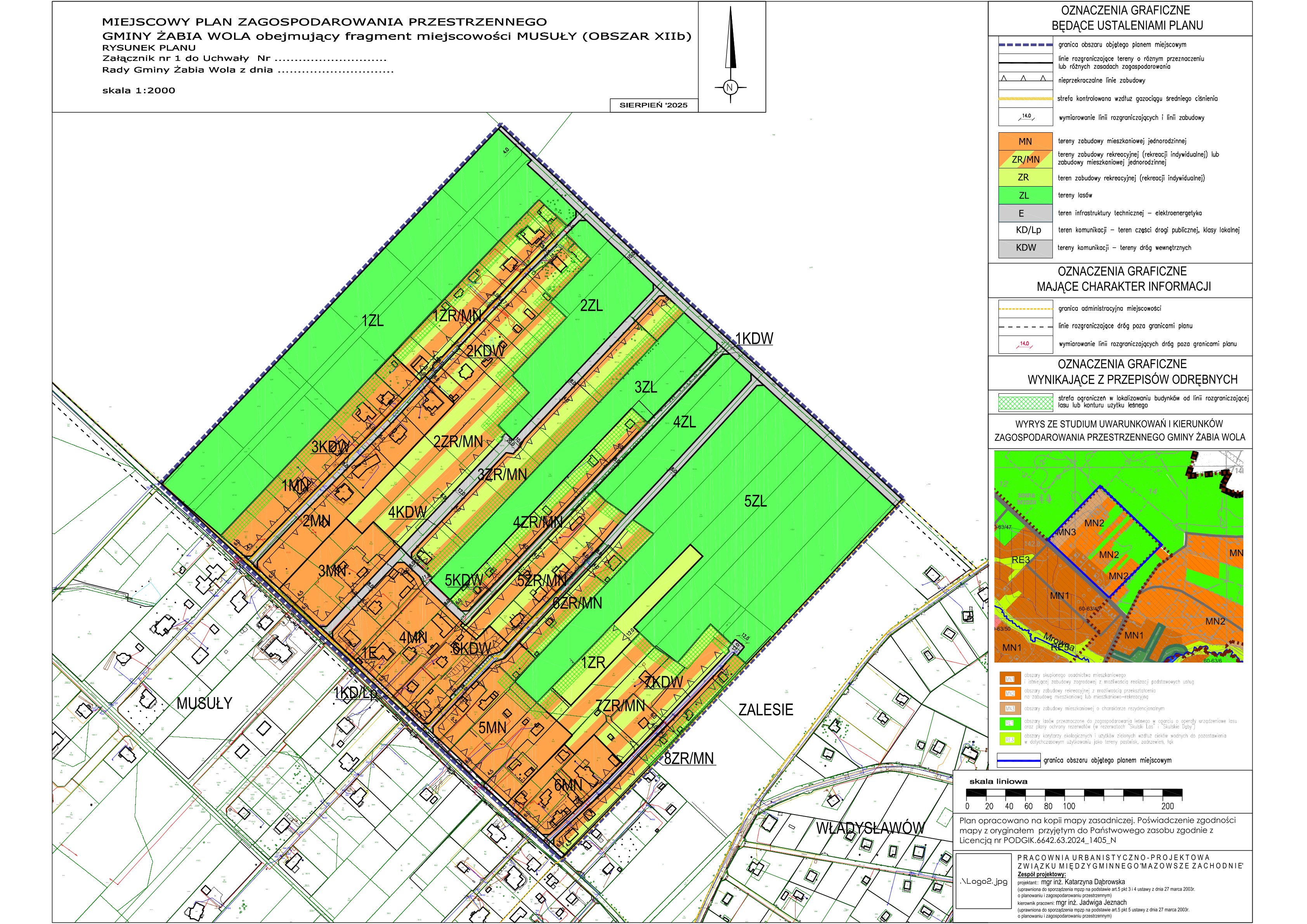Click the white KD/Lp legend box

pos(1025,230)
